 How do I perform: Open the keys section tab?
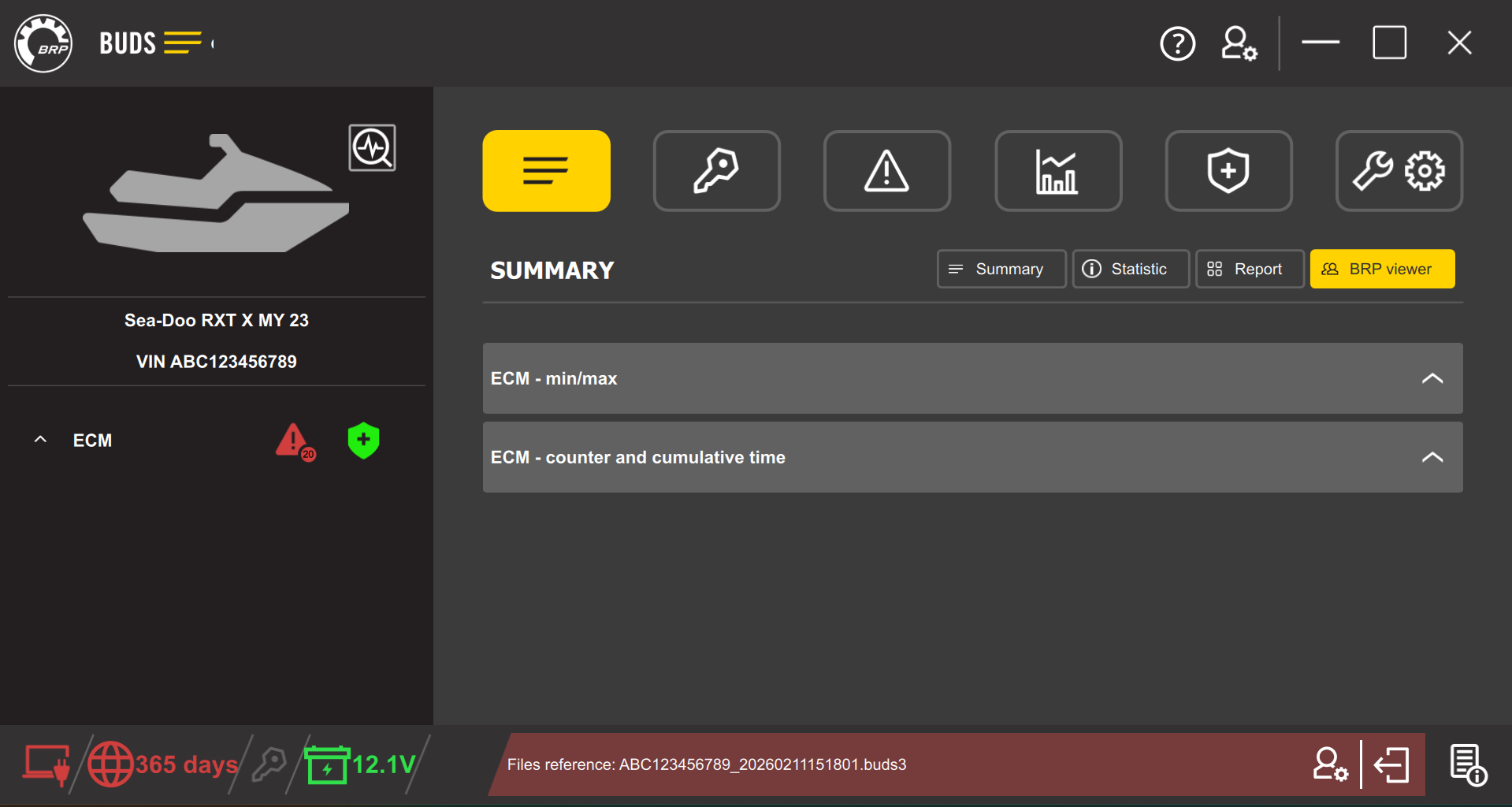pos(716,171)
